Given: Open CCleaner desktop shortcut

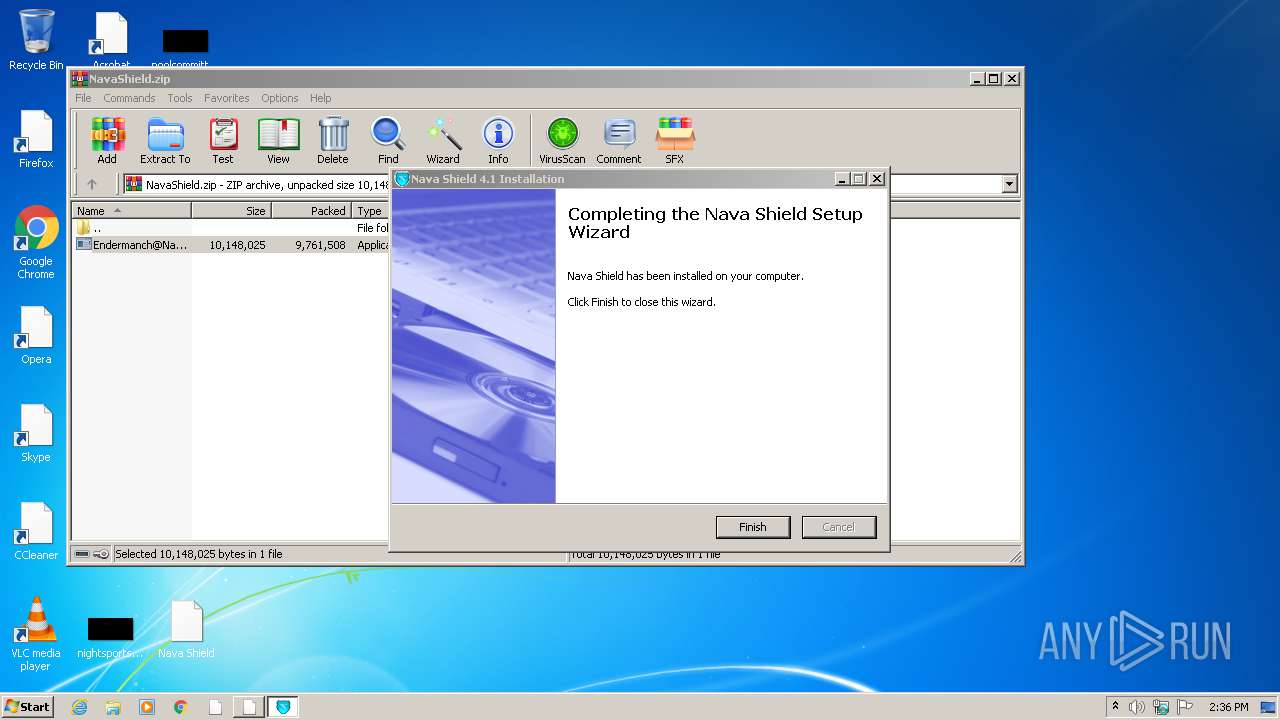Looking at the screenshot, I should [x=36, y=531].
